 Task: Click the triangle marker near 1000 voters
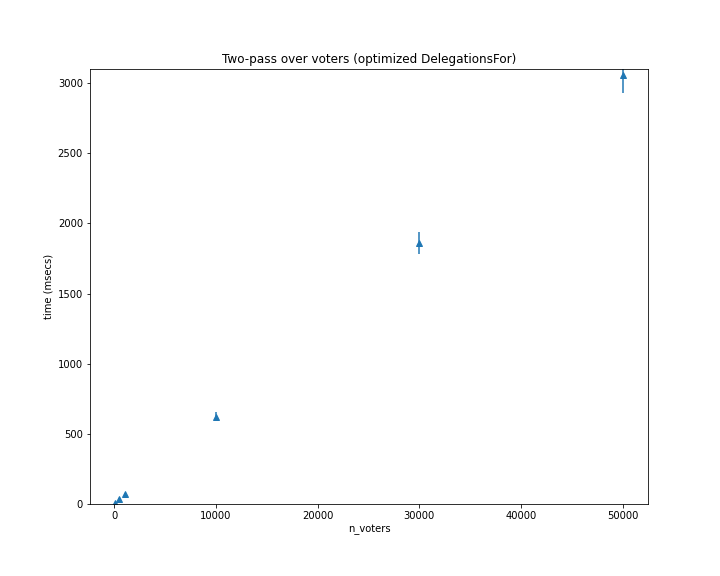(125, 494)
